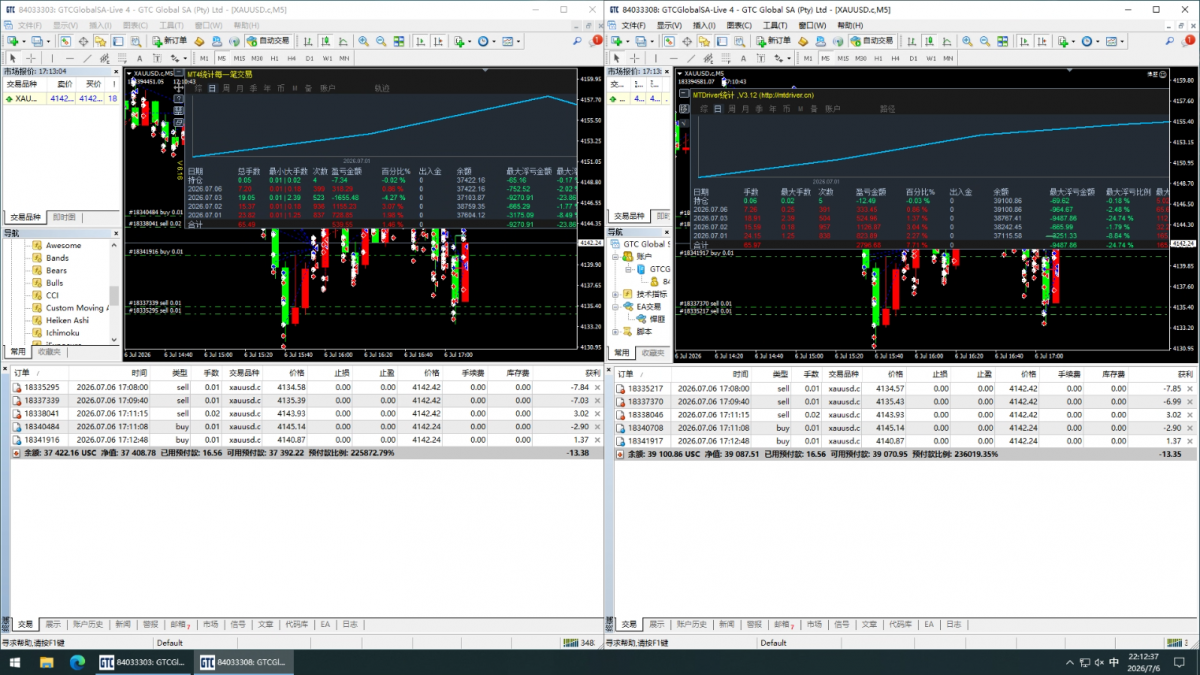1200x675 pixels.
Task: Open 图表(C) menu in left window
Action: click(136, 25)
